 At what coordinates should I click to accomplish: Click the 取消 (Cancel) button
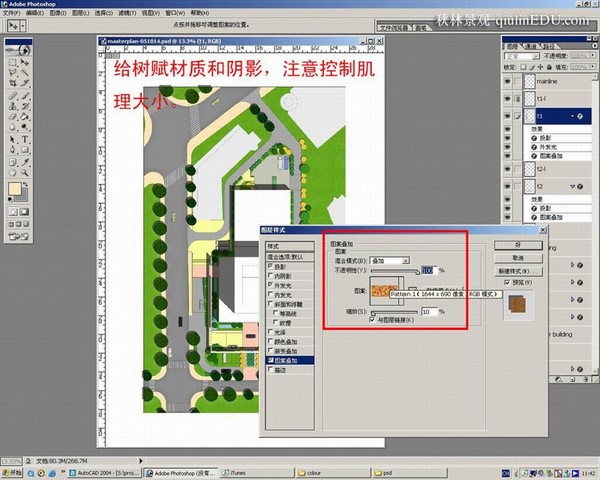click(518, 258)
